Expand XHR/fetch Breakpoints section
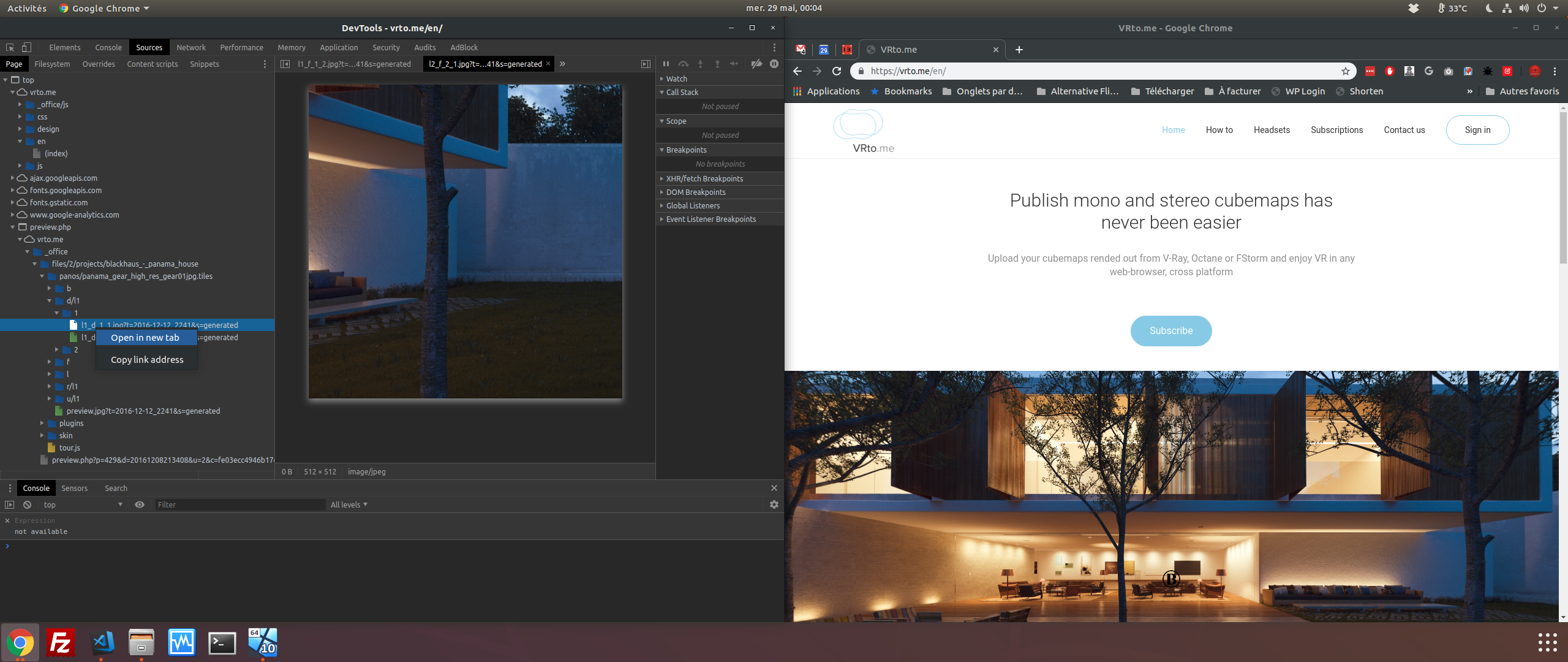1568x662 pixels. pyautogui.click(x=704, y=178)
